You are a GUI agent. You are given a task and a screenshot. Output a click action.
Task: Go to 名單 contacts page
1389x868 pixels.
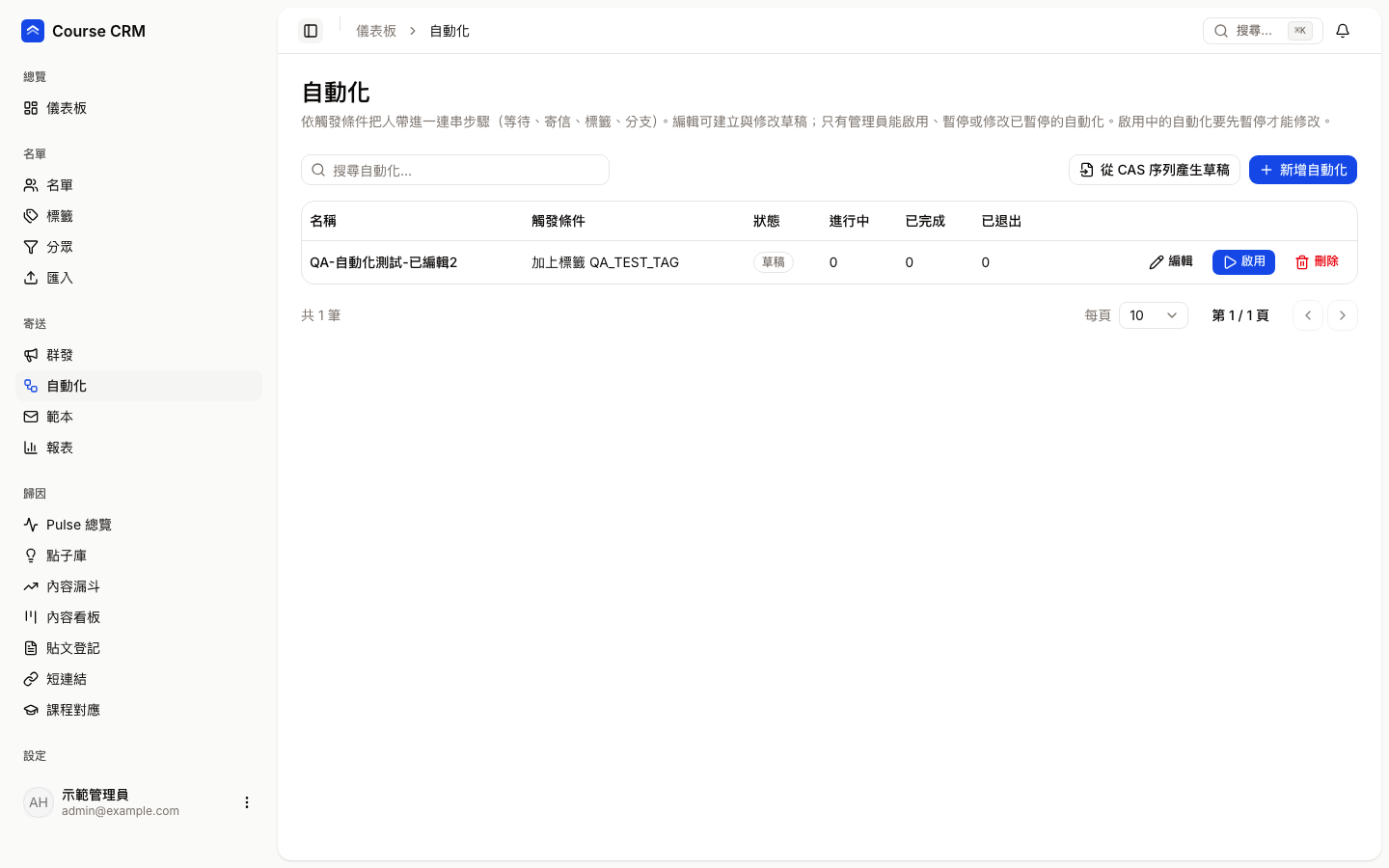(x=139, y=185)
